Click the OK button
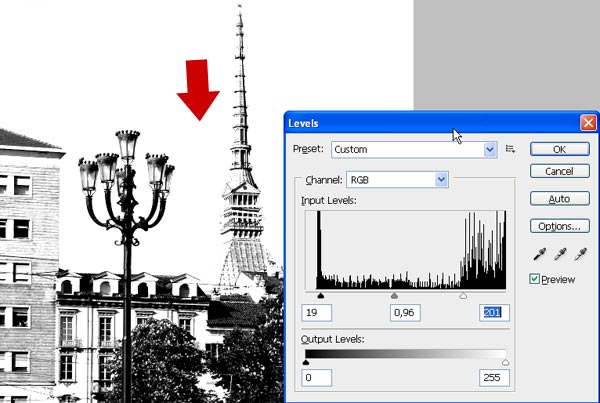 click(559, 149)
